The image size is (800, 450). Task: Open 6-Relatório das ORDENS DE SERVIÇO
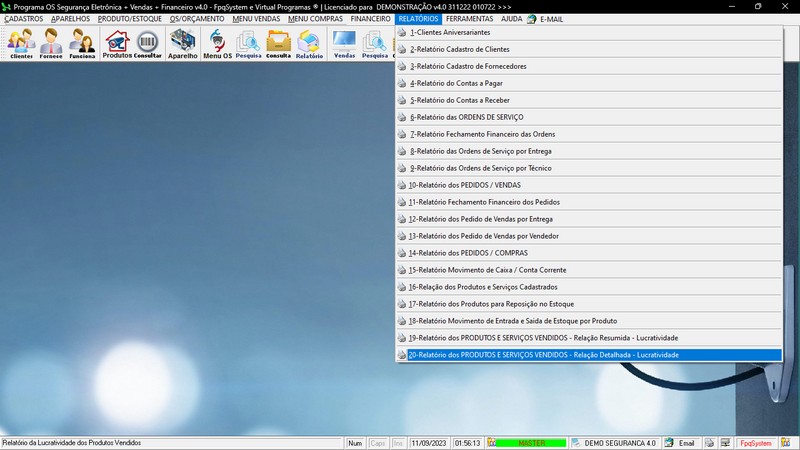click(589, 117)
